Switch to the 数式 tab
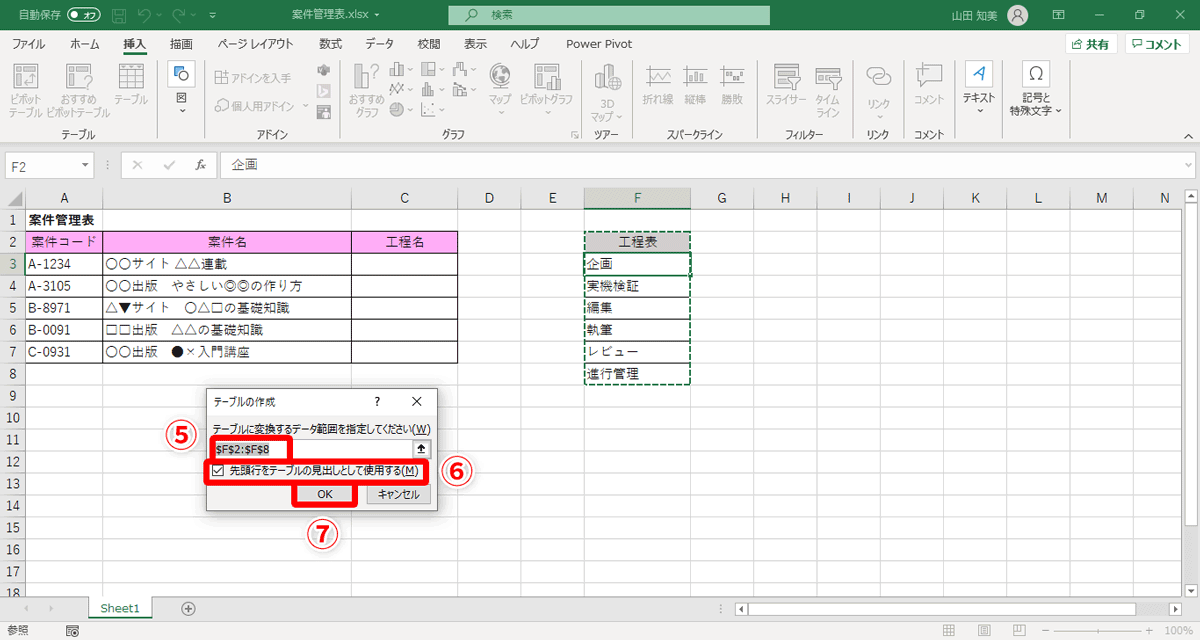This screenshot has width=1200, height=640. pos(331,44)
